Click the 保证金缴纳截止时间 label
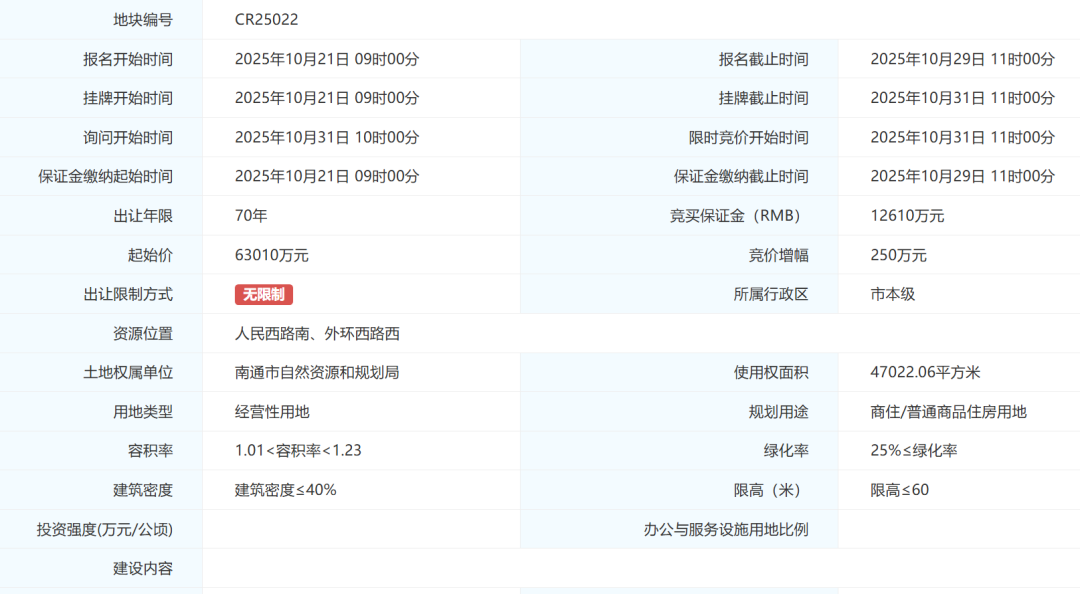The height and width of the screenshot is (594, 1080). [741, 176]
